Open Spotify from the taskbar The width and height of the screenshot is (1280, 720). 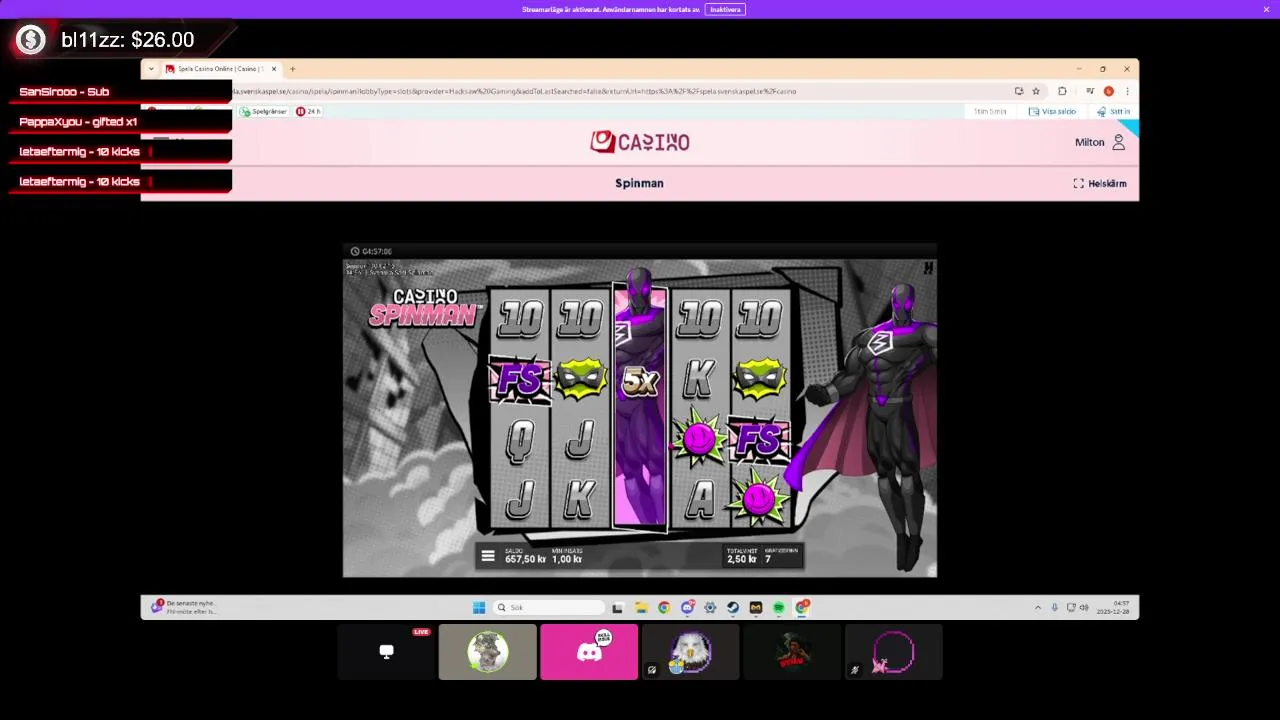(x=779, y=607)
